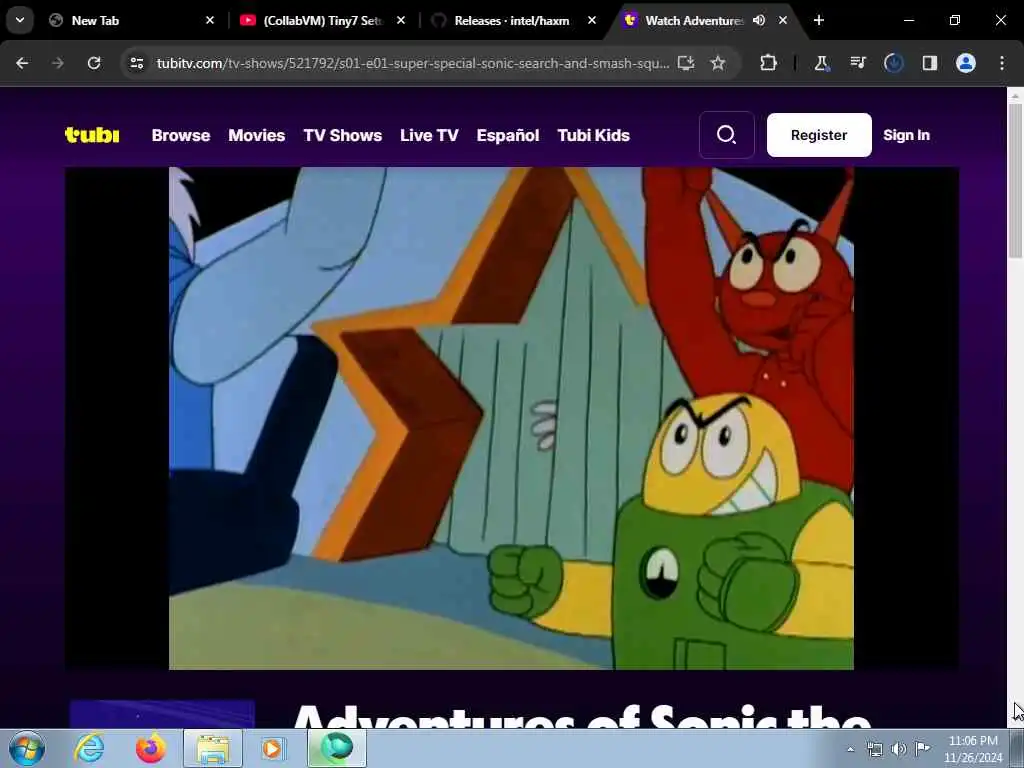Click the video player to pause playback
This screenshot has height=768, width=1024.
click(511, 419)
